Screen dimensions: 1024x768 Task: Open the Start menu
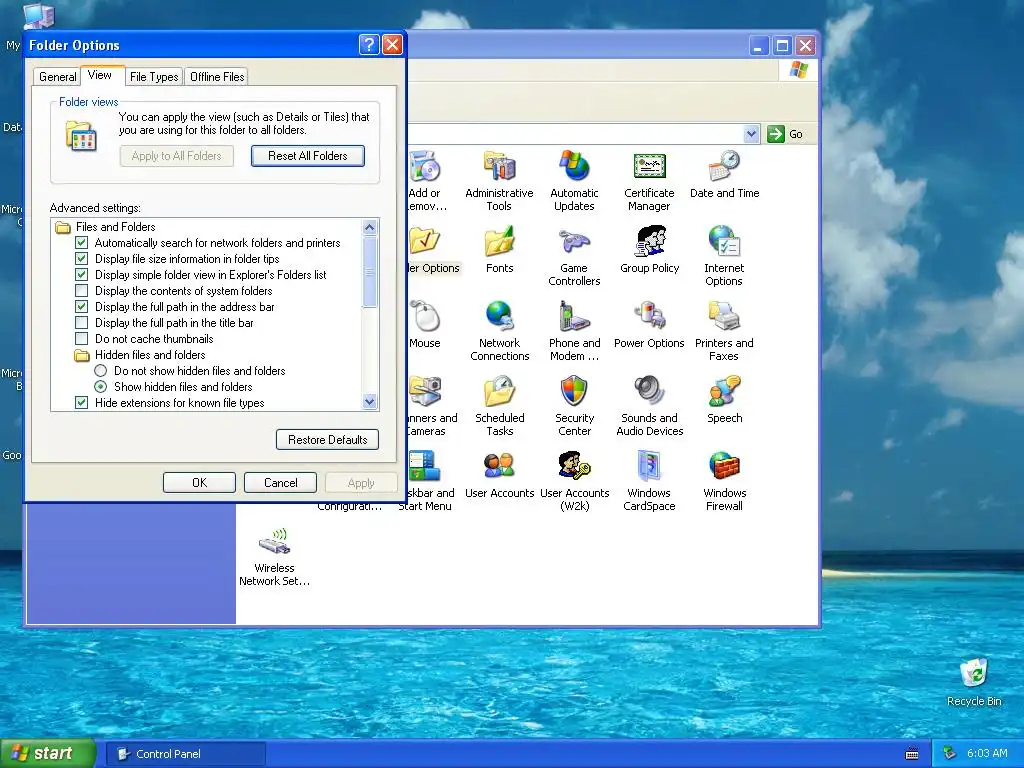pos(47,753)
